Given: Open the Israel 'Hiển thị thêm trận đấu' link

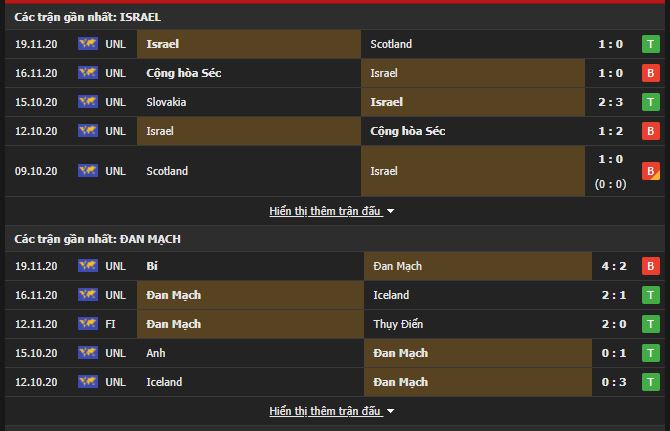Looking at the screenshot, I should (x=325, y=211).
